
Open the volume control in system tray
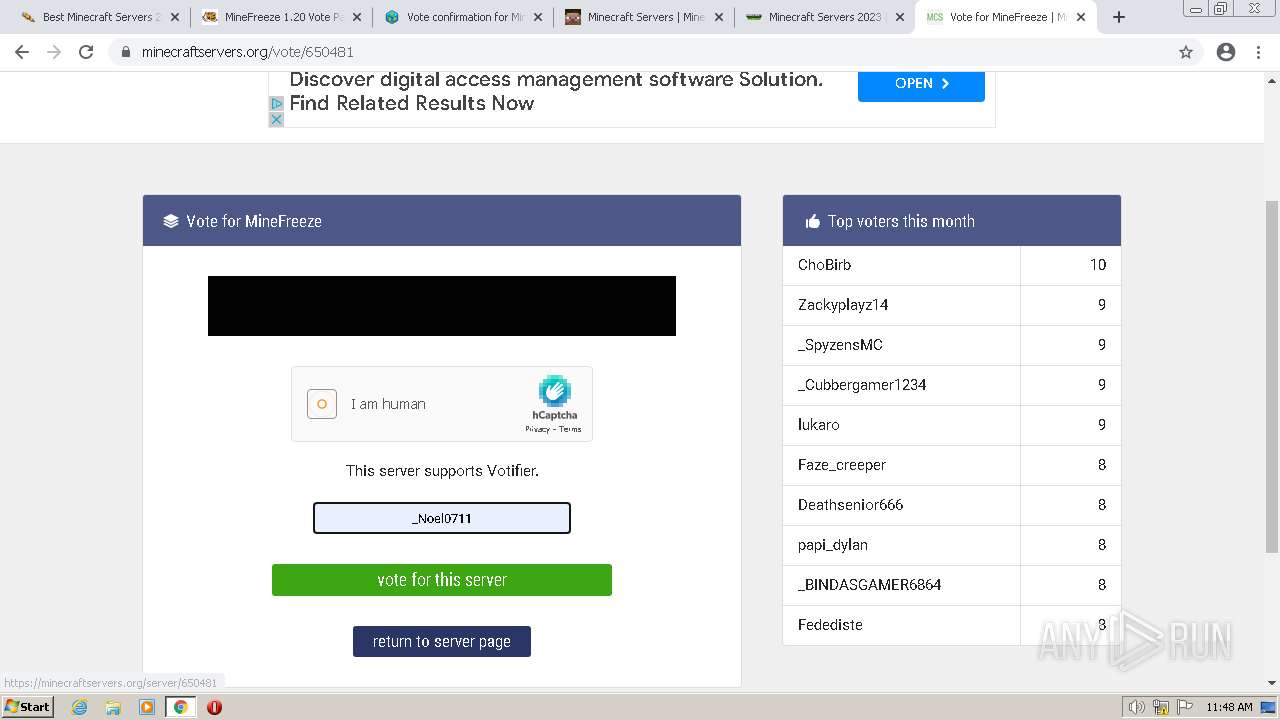(1137, 707)
